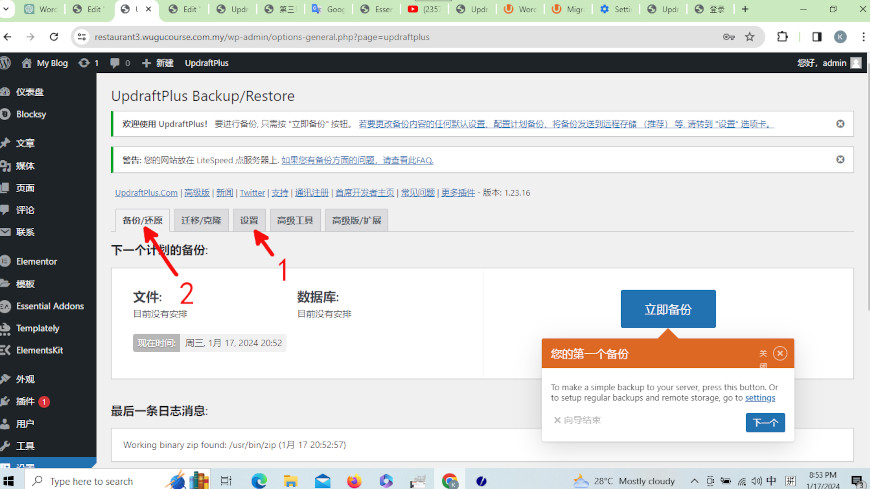
Task: Dismiss the LiteSpeed warning notice
Action: point(840,160)
